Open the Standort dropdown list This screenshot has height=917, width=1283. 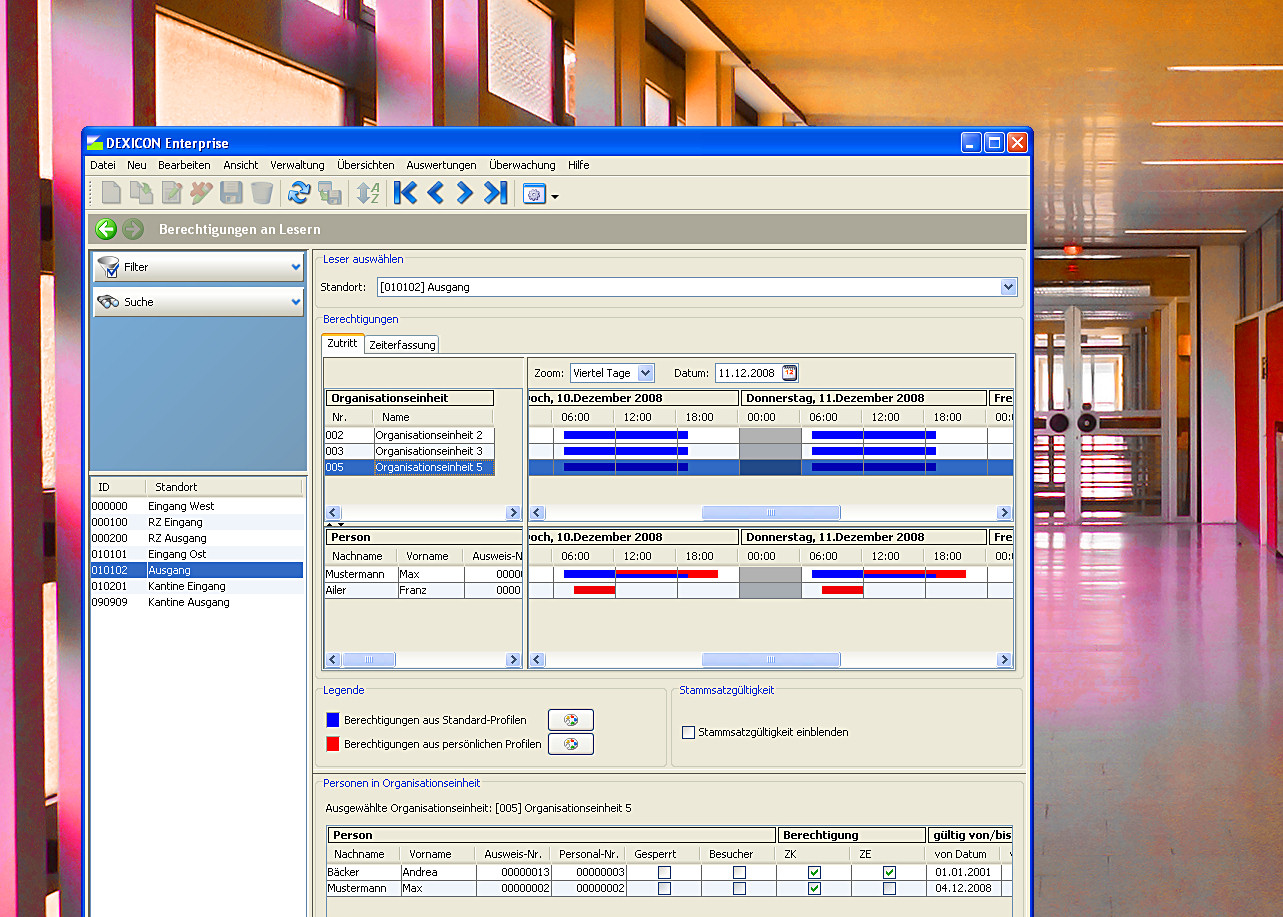coord(1007,287)
